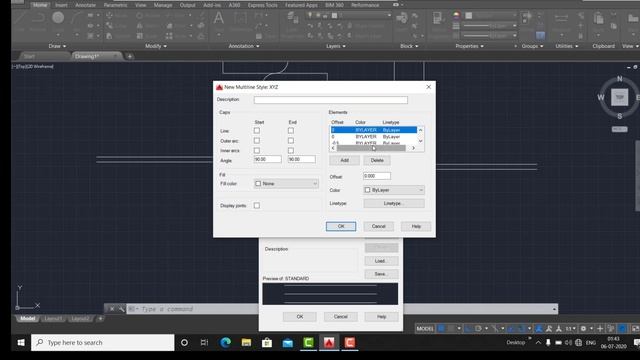
Task: Click the Measure icon in Utilities panel
Action: 561,18
